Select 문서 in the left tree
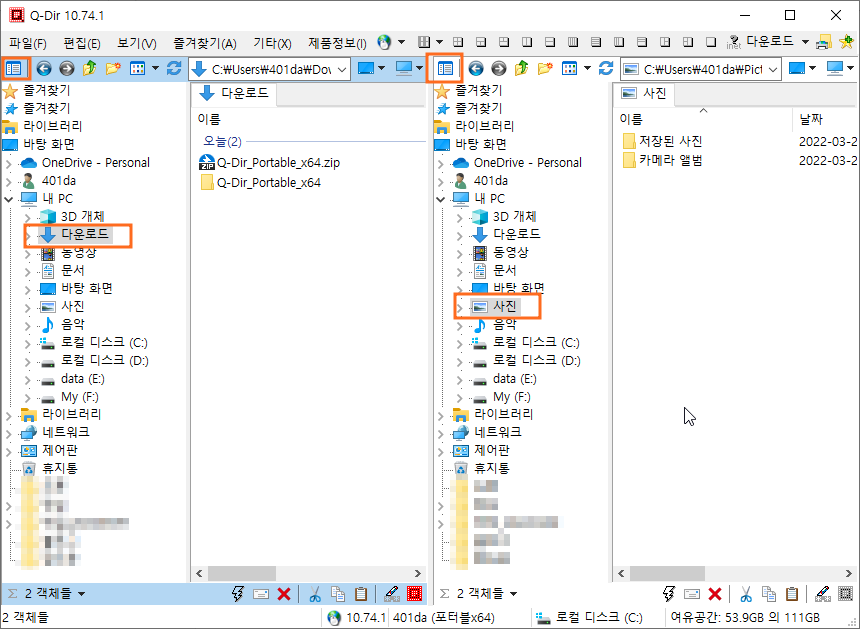Viewport: 860px width, 629px height. click(x=72, y=270)
